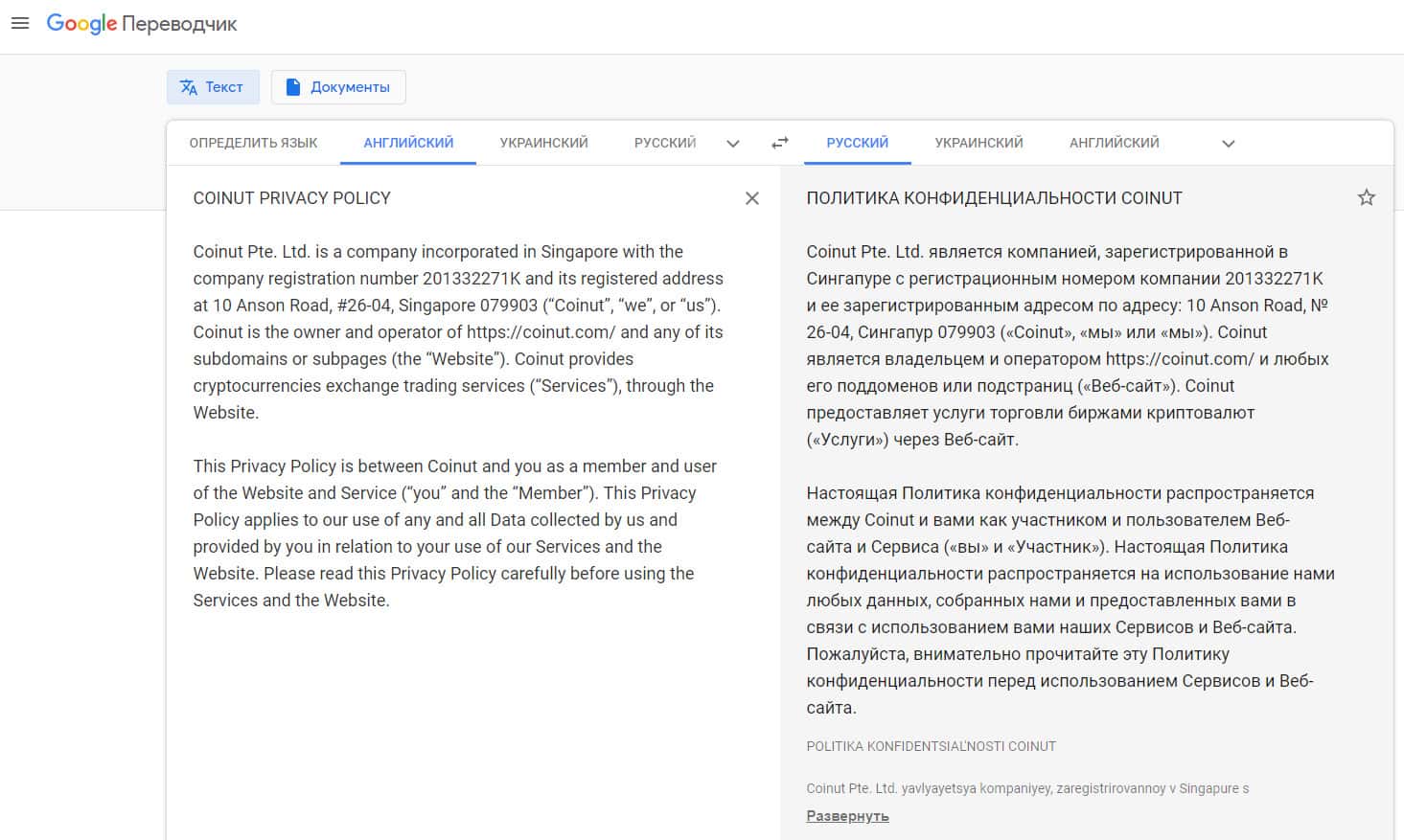
Task: Select Русский as source language
Action: [x=665, y=143]
